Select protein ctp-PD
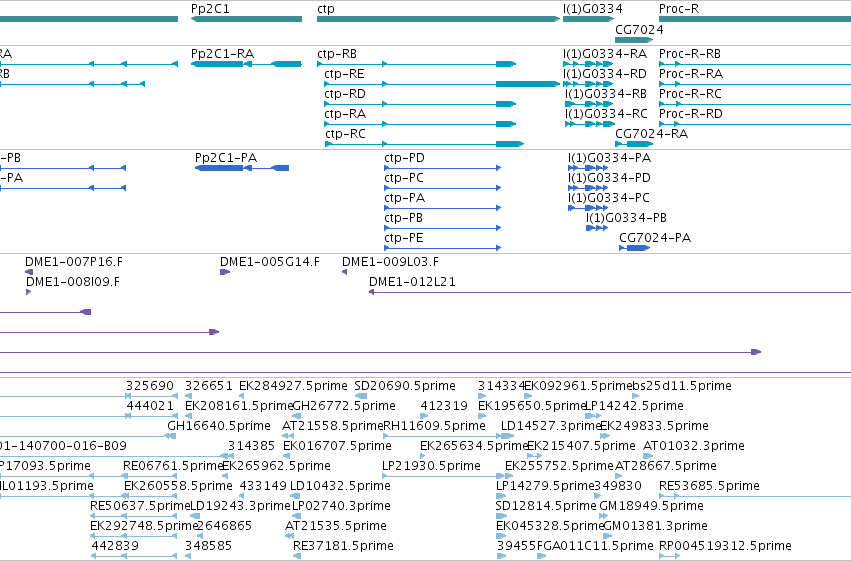851x561 pixels. (442, 168)
